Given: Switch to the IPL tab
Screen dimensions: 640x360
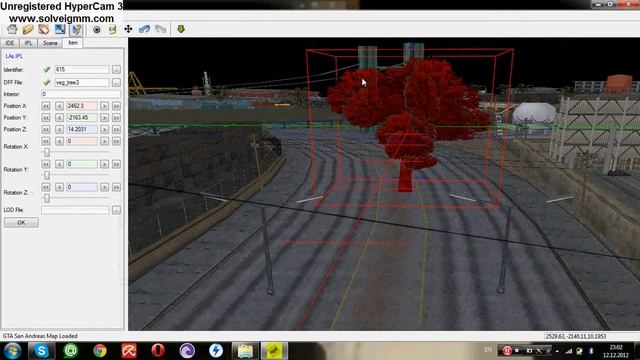Looking at the screenshot, I should [x=28, y=43].
